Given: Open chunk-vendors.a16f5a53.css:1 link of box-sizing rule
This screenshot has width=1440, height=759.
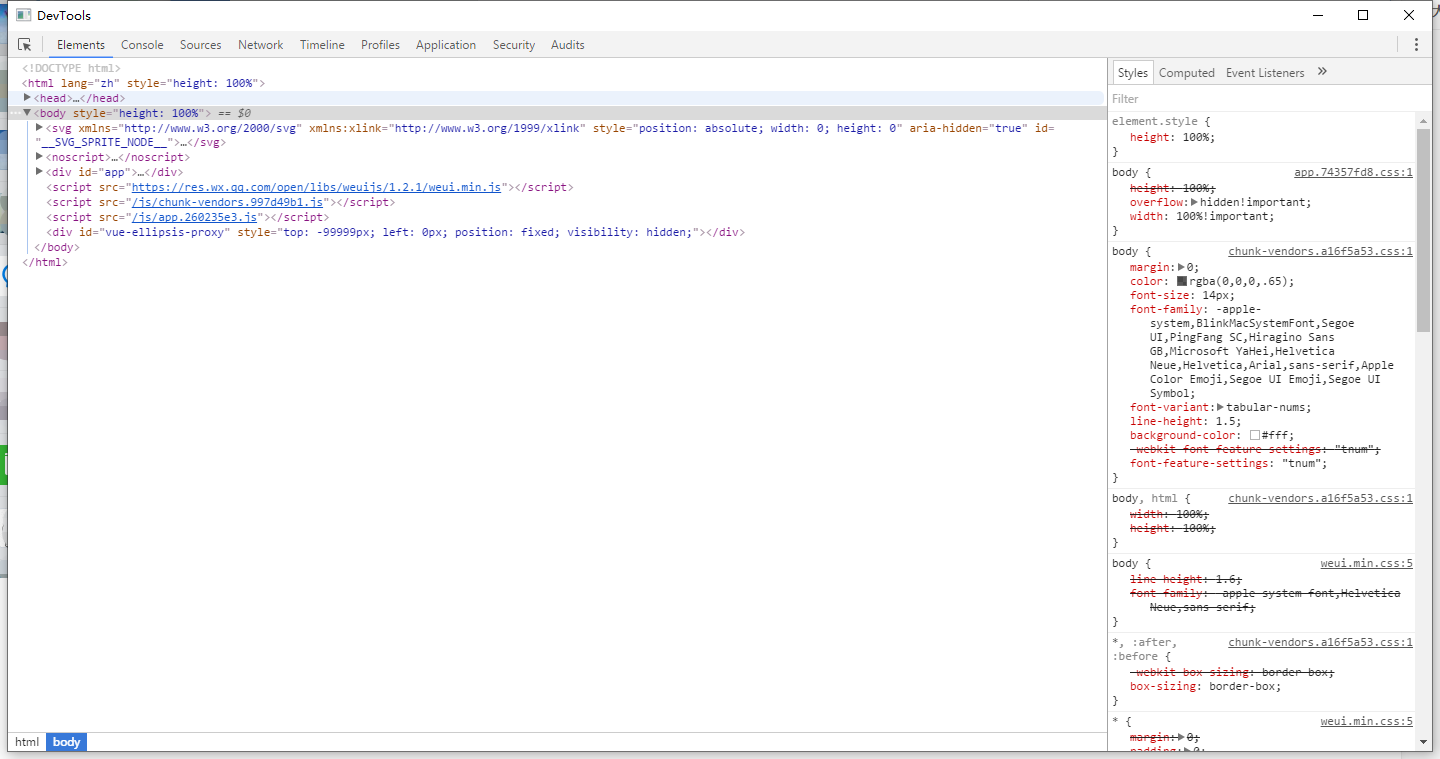Looking at the screenshot, I should tap(1320, 642).
